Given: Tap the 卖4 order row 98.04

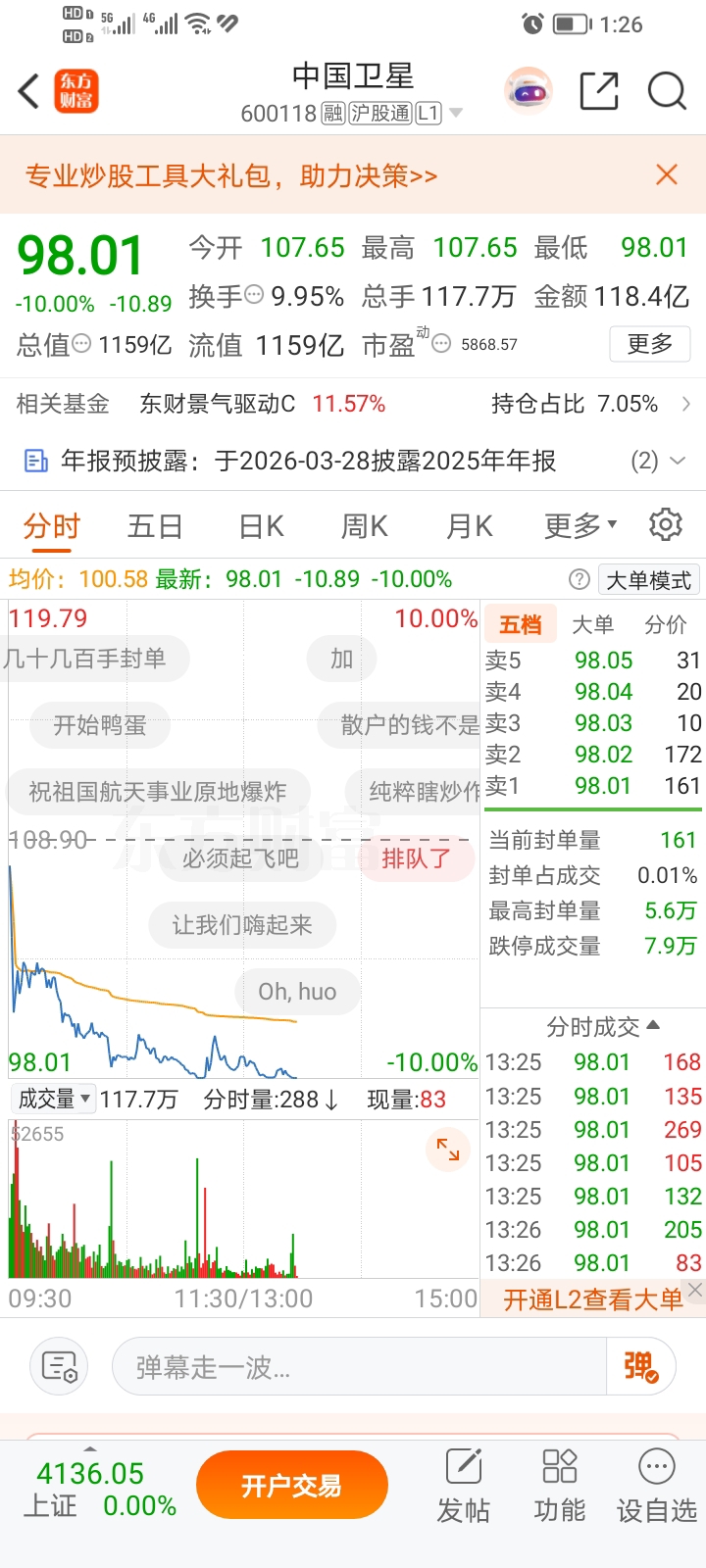Looking at the screenshot, I should pyautogui.click(x=593, y=692).
